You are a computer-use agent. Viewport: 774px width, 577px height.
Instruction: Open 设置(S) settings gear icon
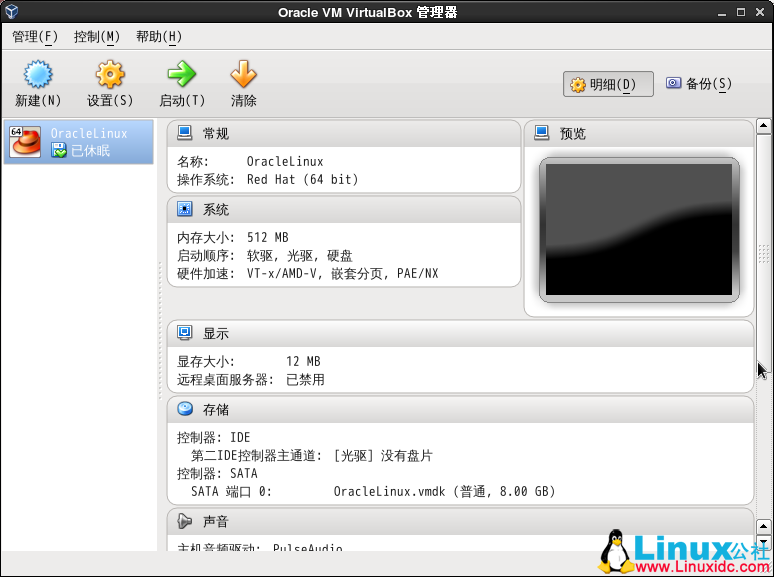point(109,75)
